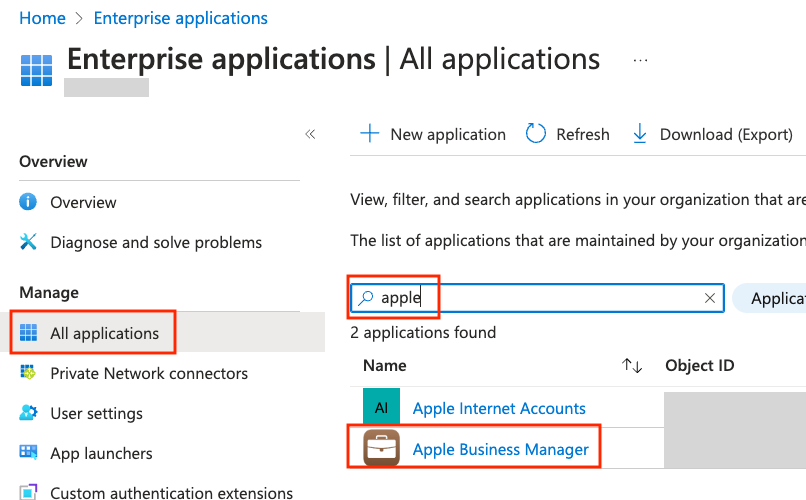806x500 pixels.
Task: Click New application button
Action: (433, 134)
